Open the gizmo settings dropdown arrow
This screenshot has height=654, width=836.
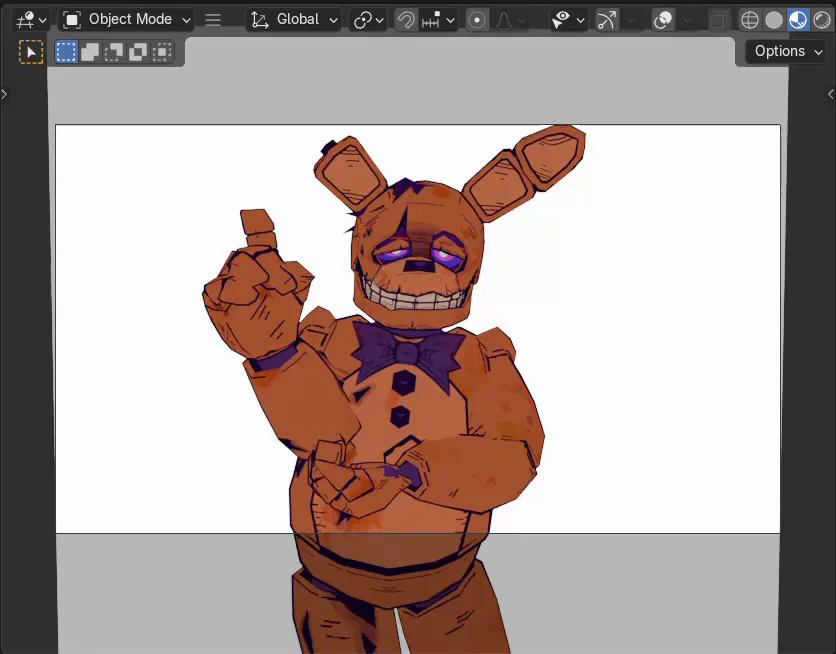click(631, 20)
